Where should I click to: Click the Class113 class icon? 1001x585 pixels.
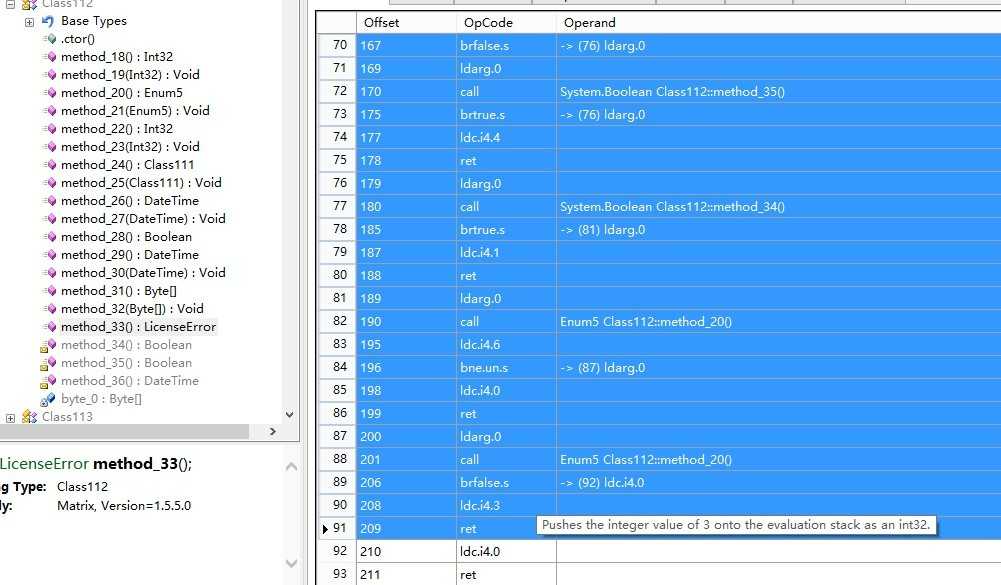pos(29,417)
